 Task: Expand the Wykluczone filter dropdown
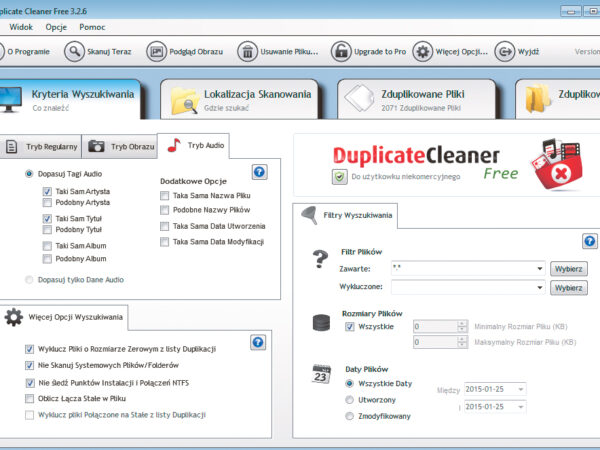tap(539, 287)
